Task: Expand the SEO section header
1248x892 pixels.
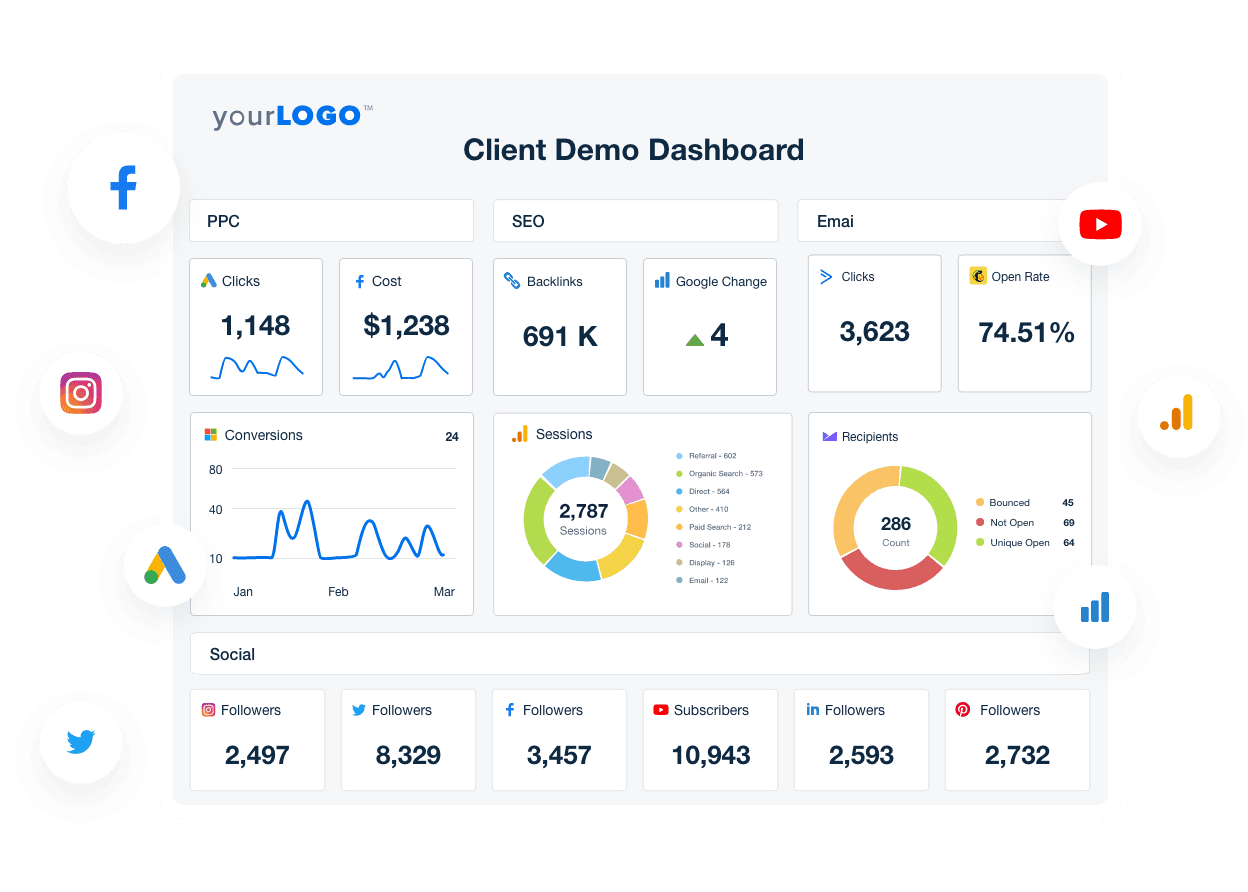Action: click(x=635, y=220)
